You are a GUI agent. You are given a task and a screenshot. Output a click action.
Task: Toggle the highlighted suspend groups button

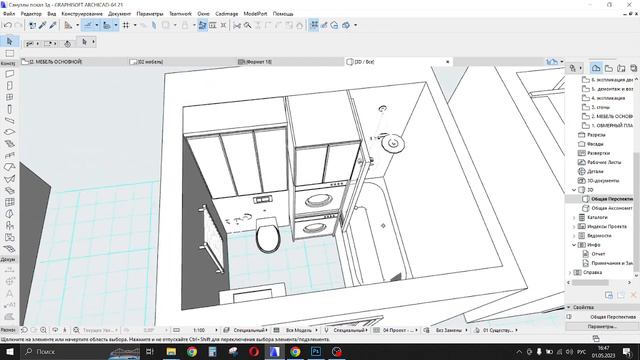click(314, 25)
